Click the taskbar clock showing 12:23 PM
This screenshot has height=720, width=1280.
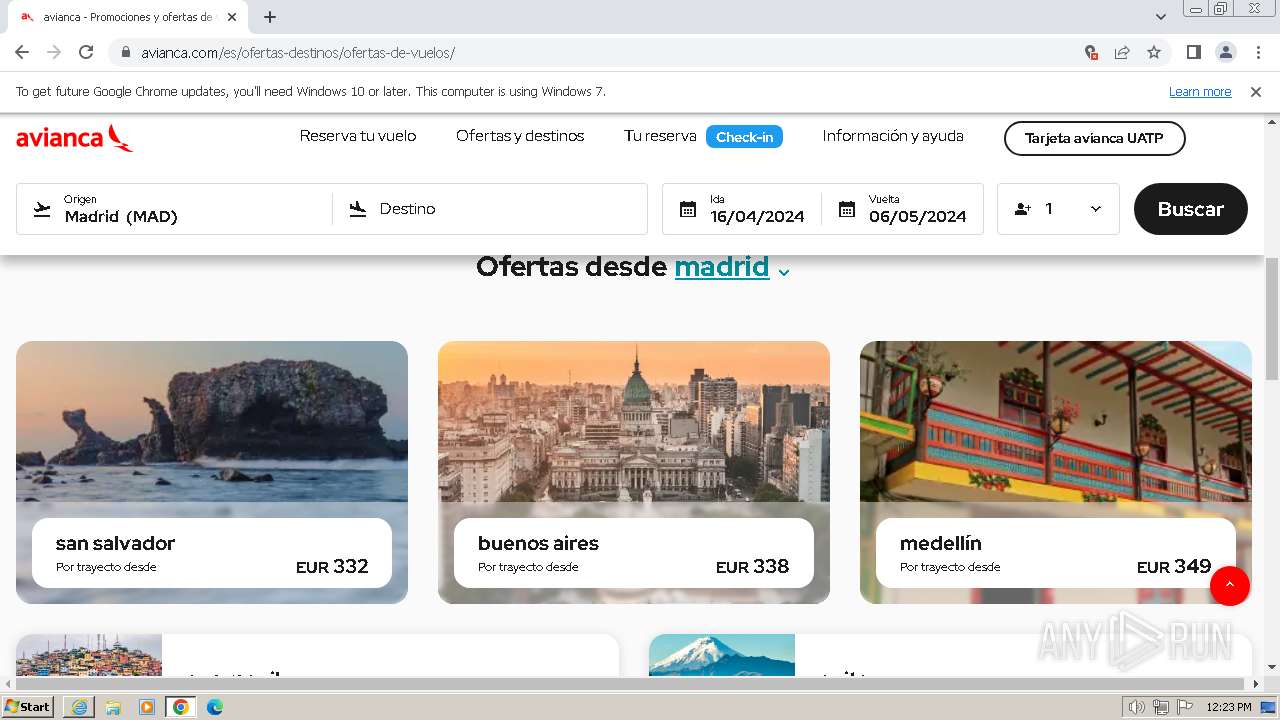1229,707
